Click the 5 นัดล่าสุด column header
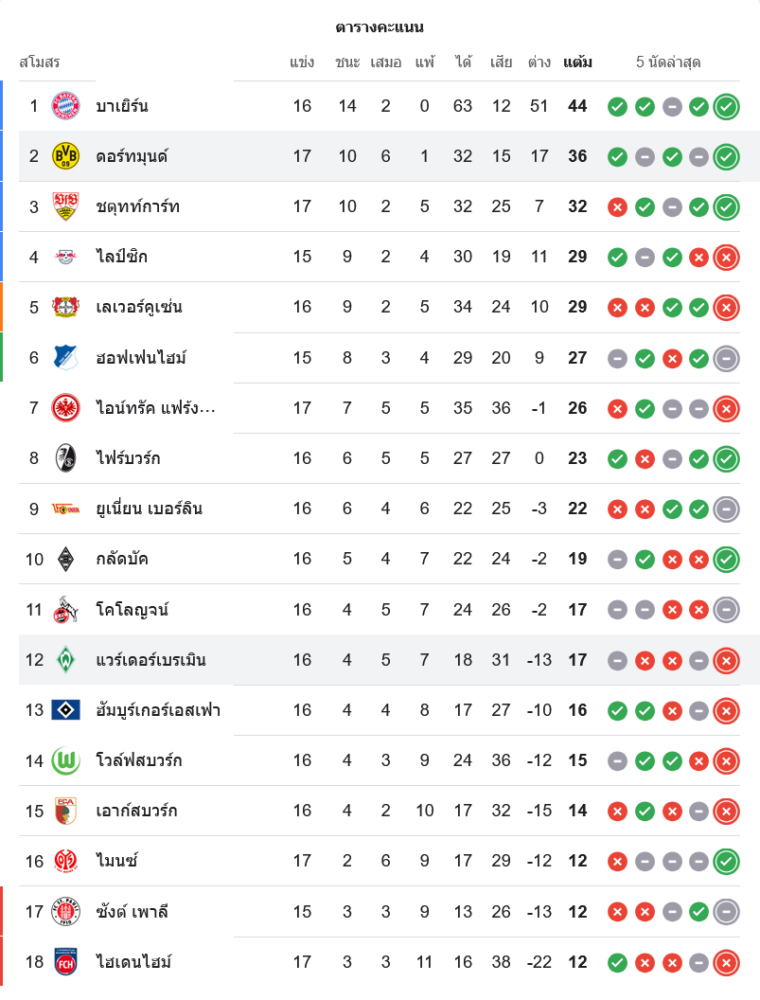760x1000 pixels. pos(668,62)
